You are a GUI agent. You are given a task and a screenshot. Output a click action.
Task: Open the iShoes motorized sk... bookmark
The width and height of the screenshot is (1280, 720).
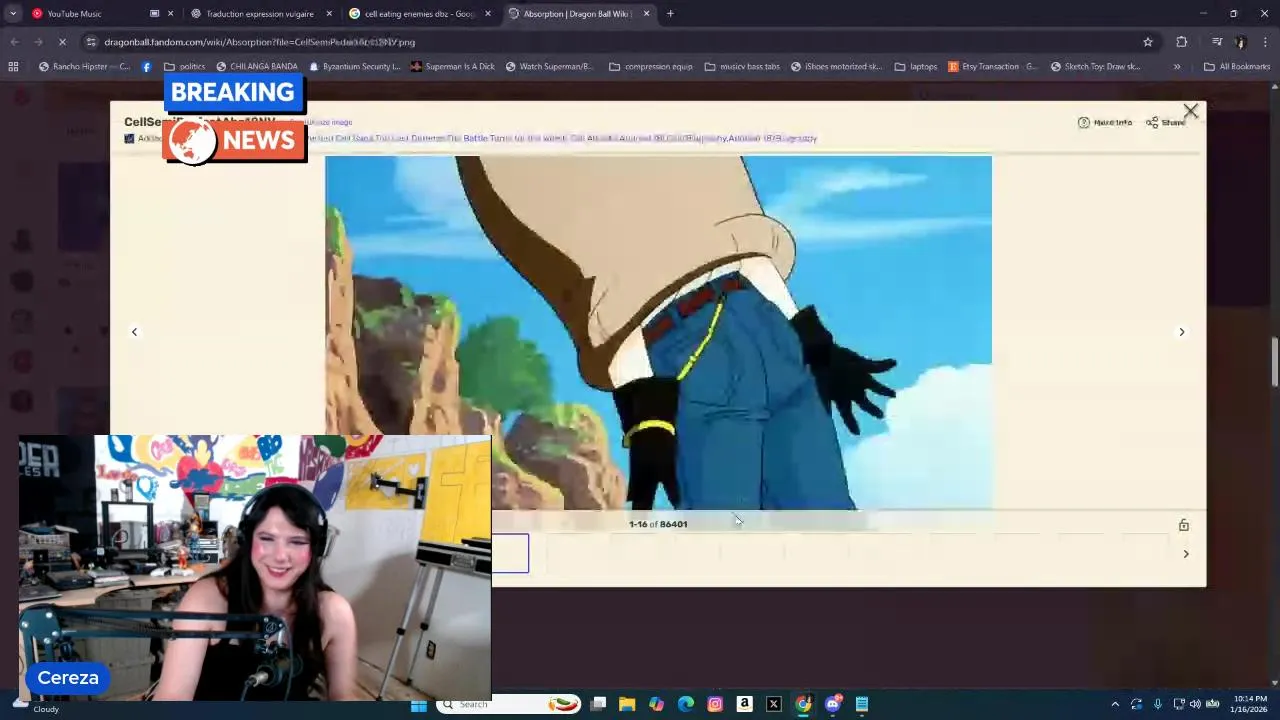(836, 67)
